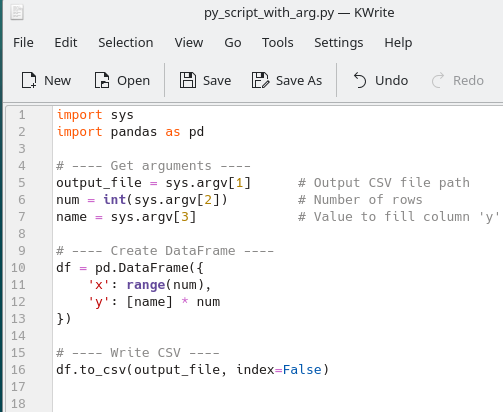
Task: Open the File menu
Action: click(23, 43)
